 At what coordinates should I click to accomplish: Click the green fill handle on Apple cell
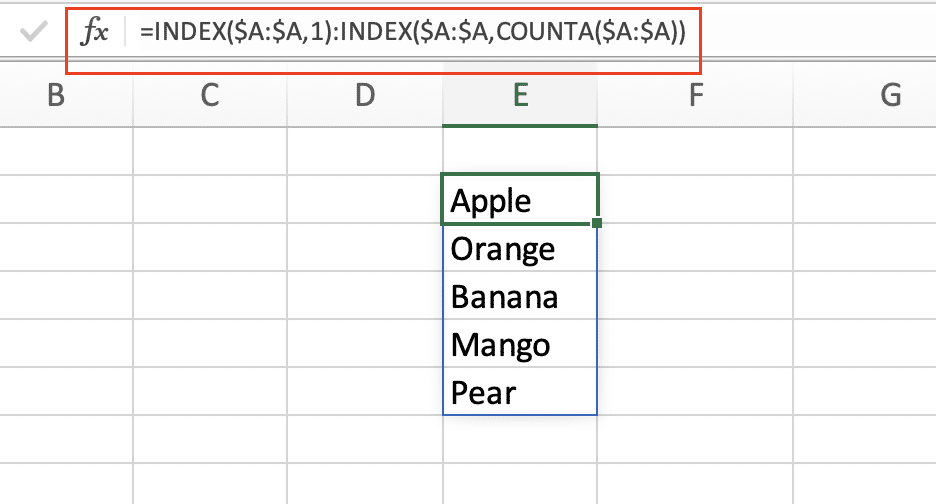(597, 223)
